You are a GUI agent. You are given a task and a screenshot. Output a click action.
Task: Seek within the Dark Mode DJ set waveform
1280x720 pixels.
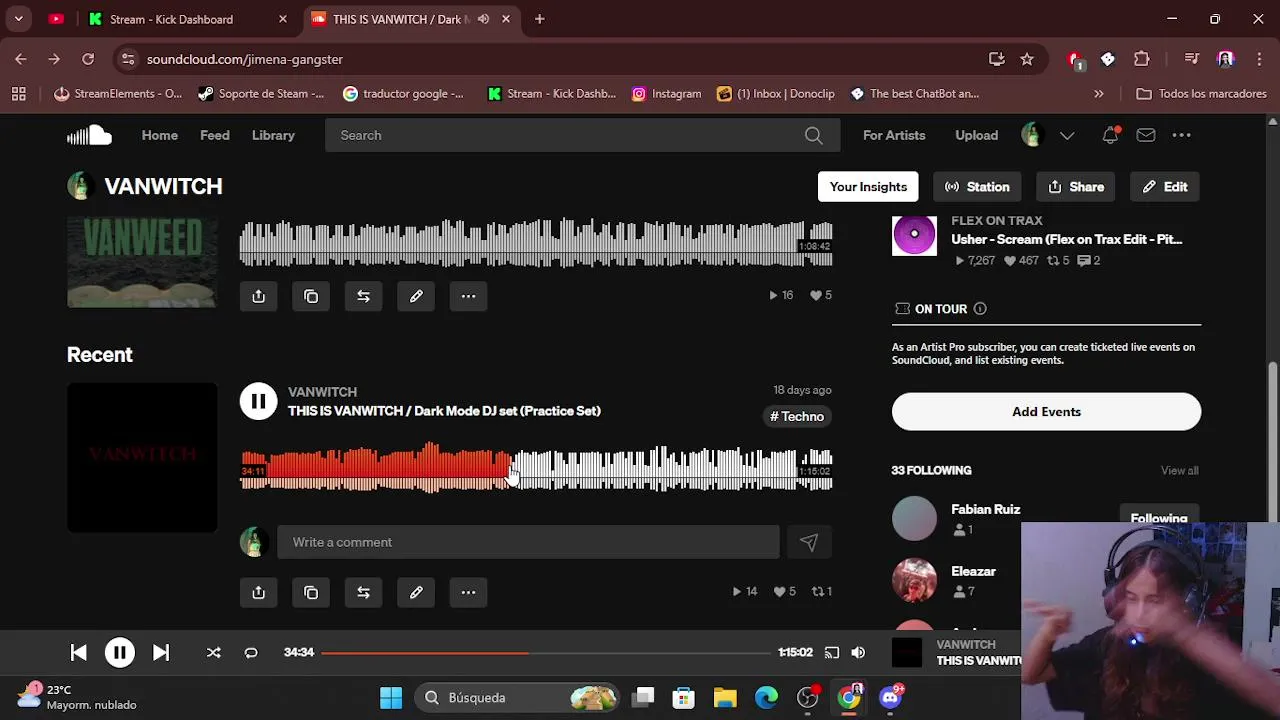coord(536,469)
